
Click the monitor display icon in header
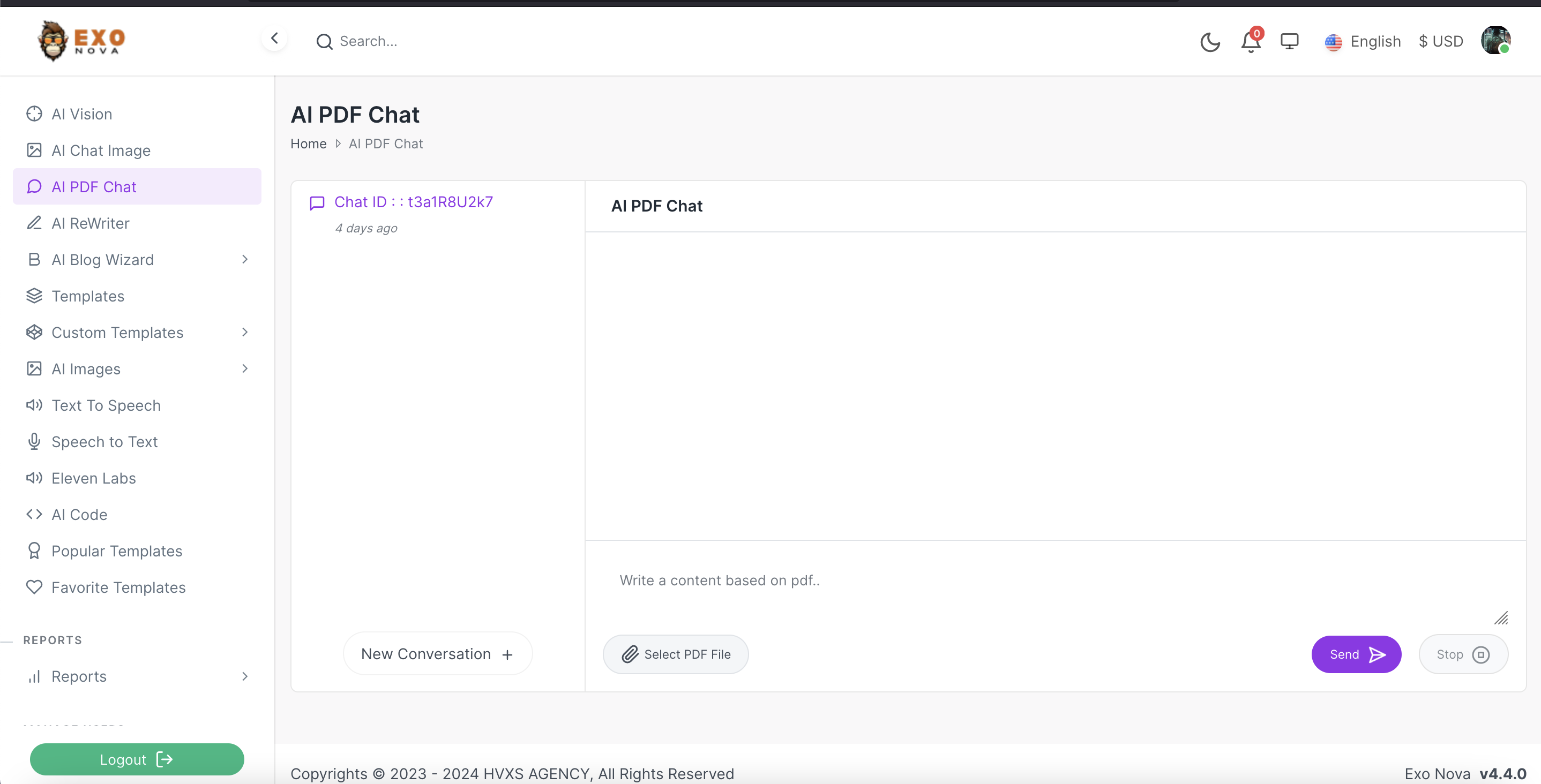click(x=1289, y=42)
